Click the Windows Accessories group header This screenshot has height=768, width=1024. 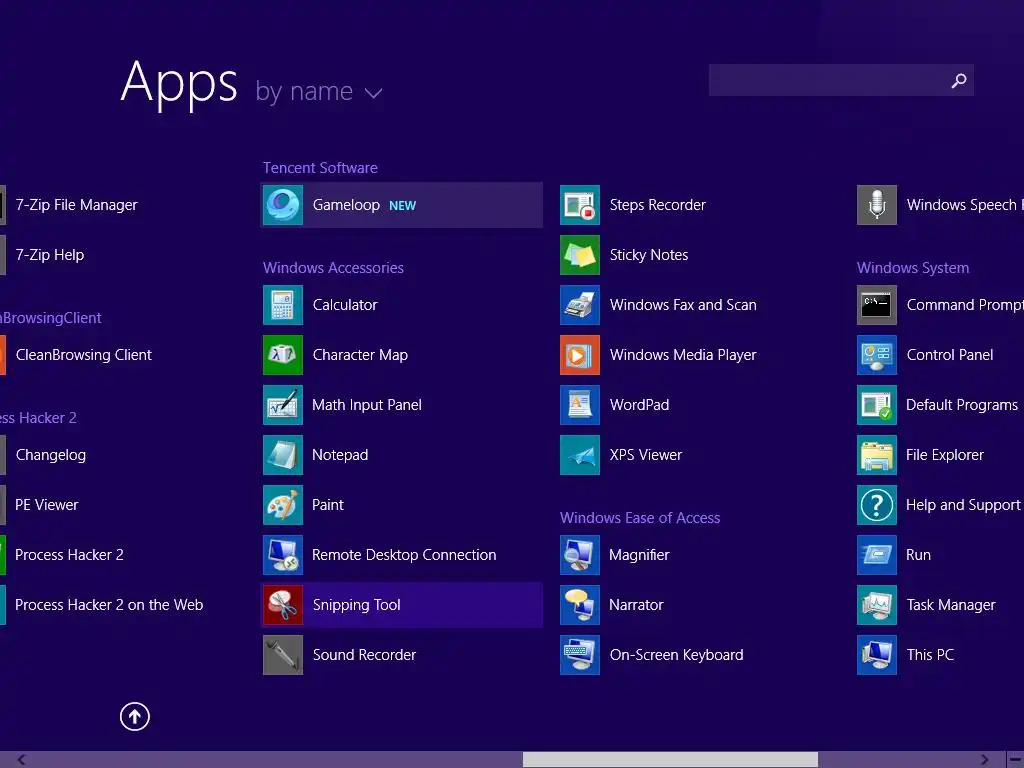333,268
